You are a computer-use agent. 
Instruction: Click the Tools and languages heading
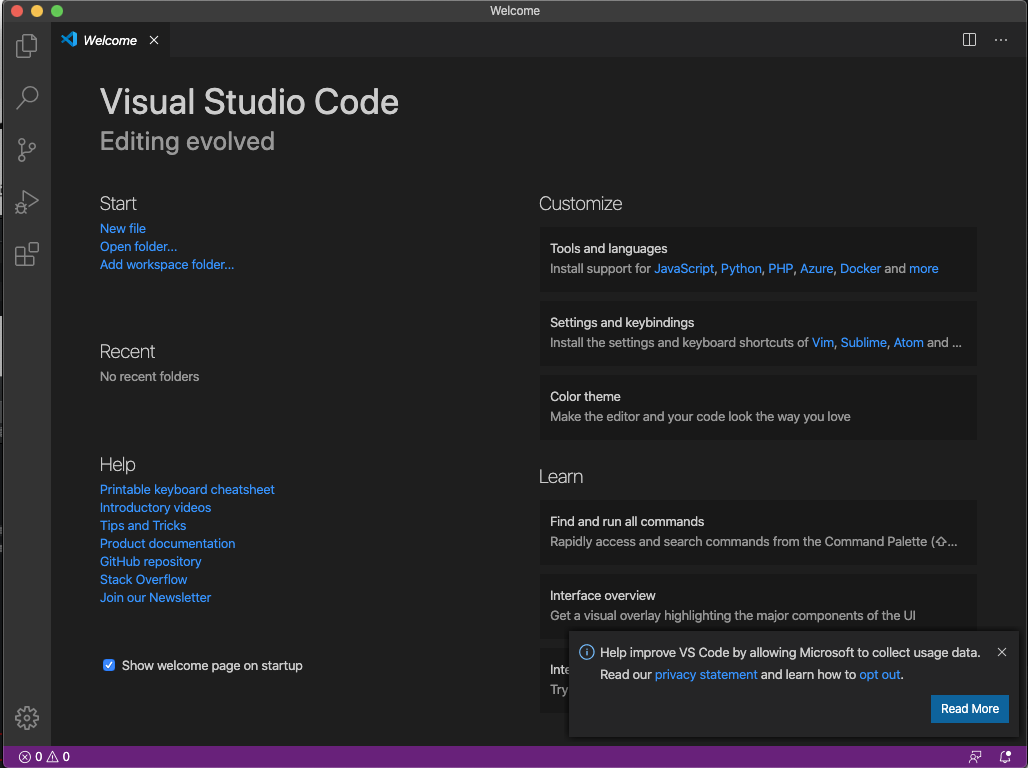(x=608, y=249)
